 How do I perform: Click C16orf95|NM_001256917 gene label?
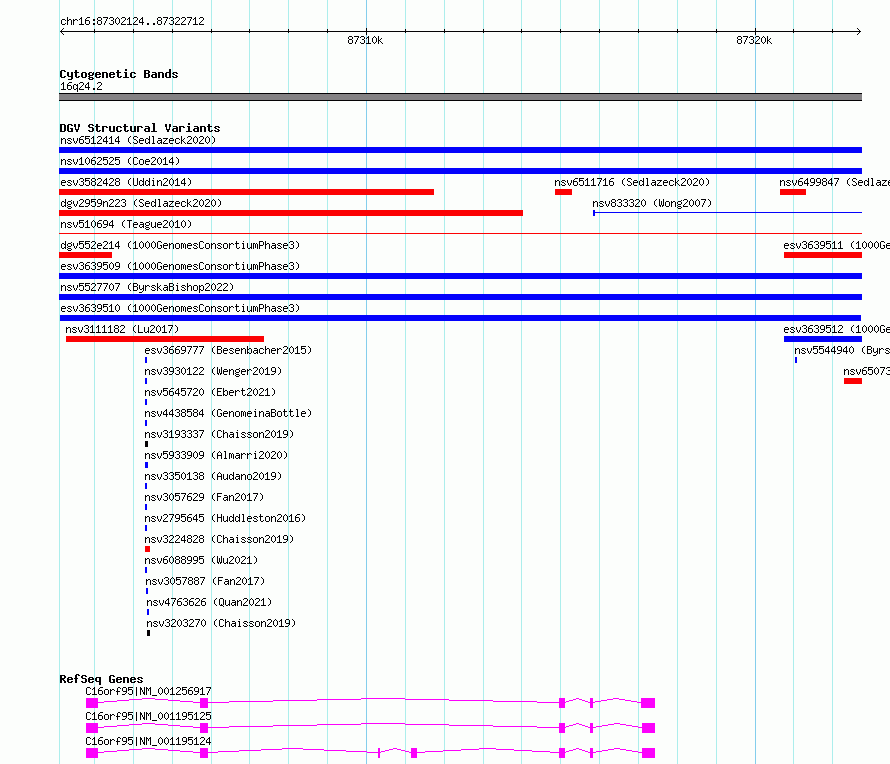(148, 691)
